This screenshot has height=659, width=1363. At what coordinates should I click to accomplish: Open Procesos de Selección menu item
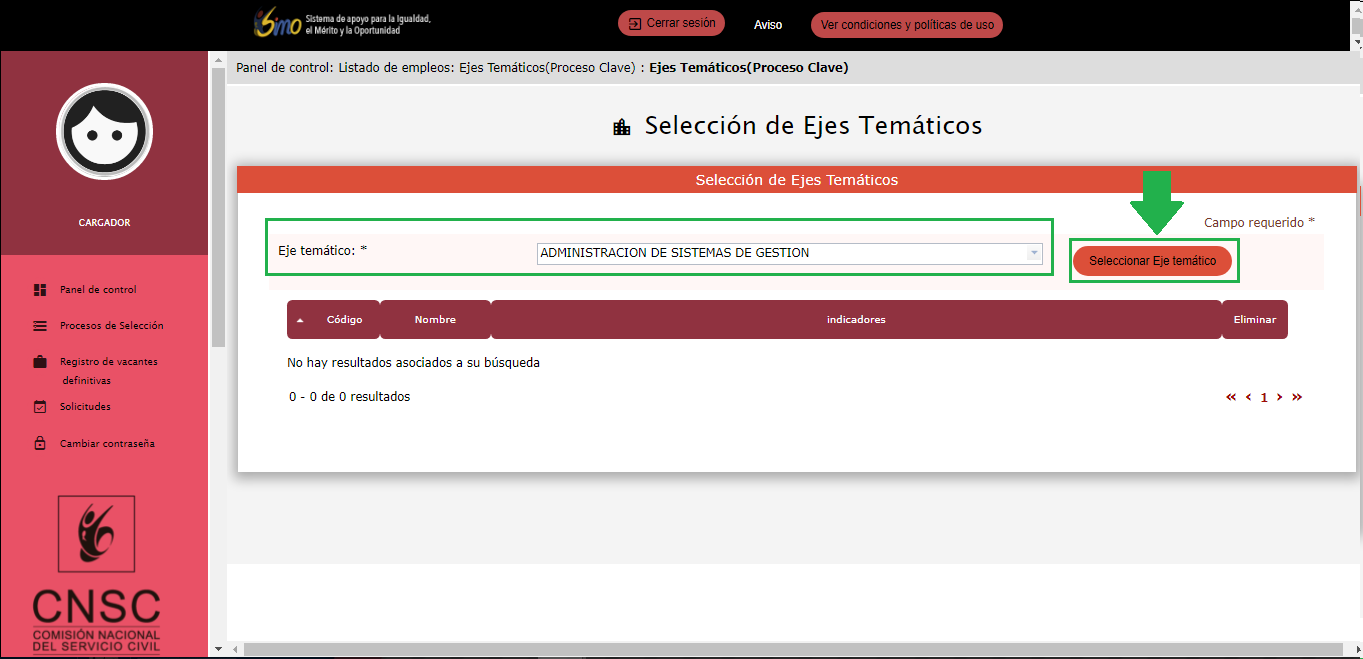click(111, 326)
